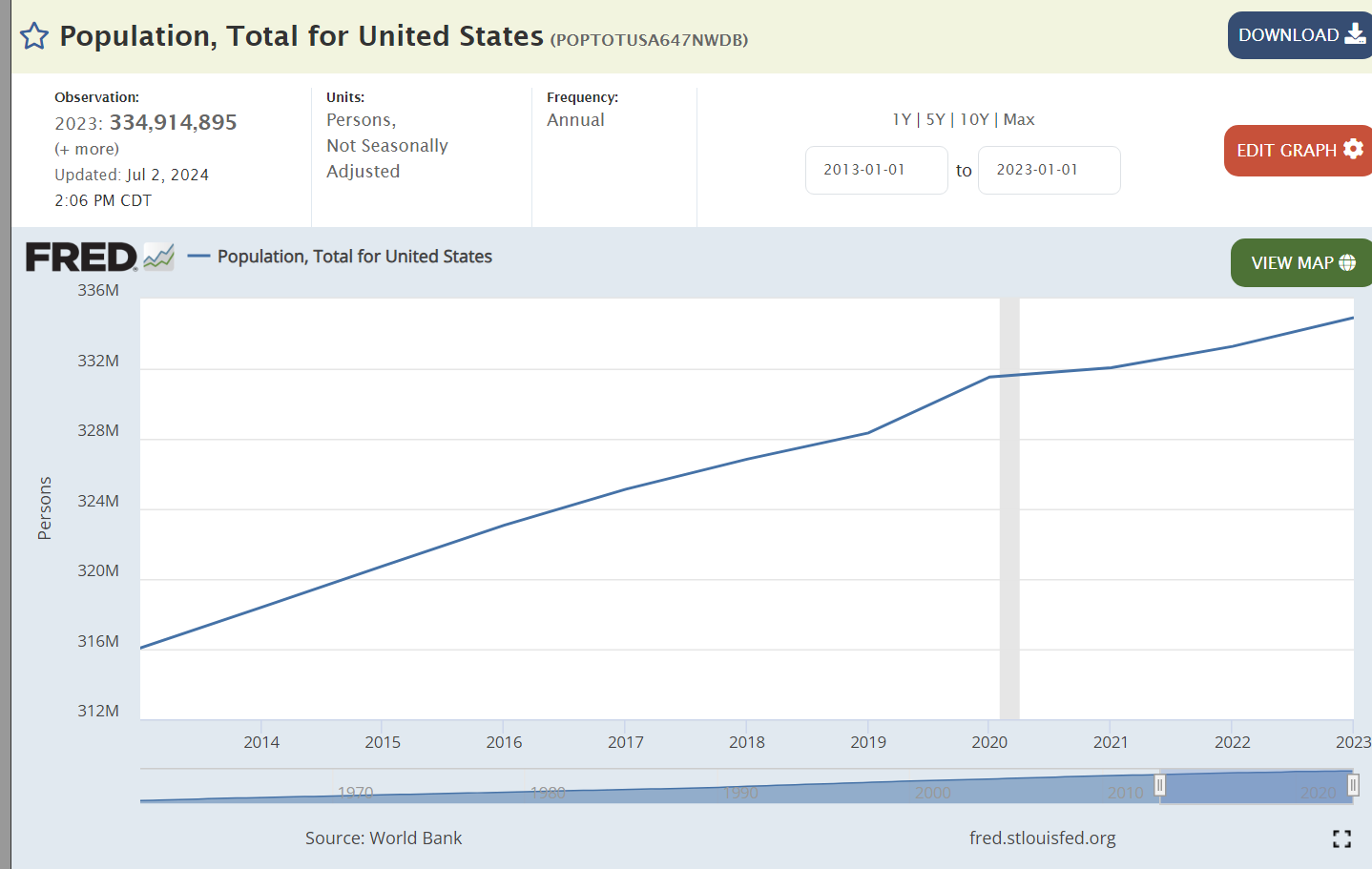Click the FRED logo

point(81,257)
